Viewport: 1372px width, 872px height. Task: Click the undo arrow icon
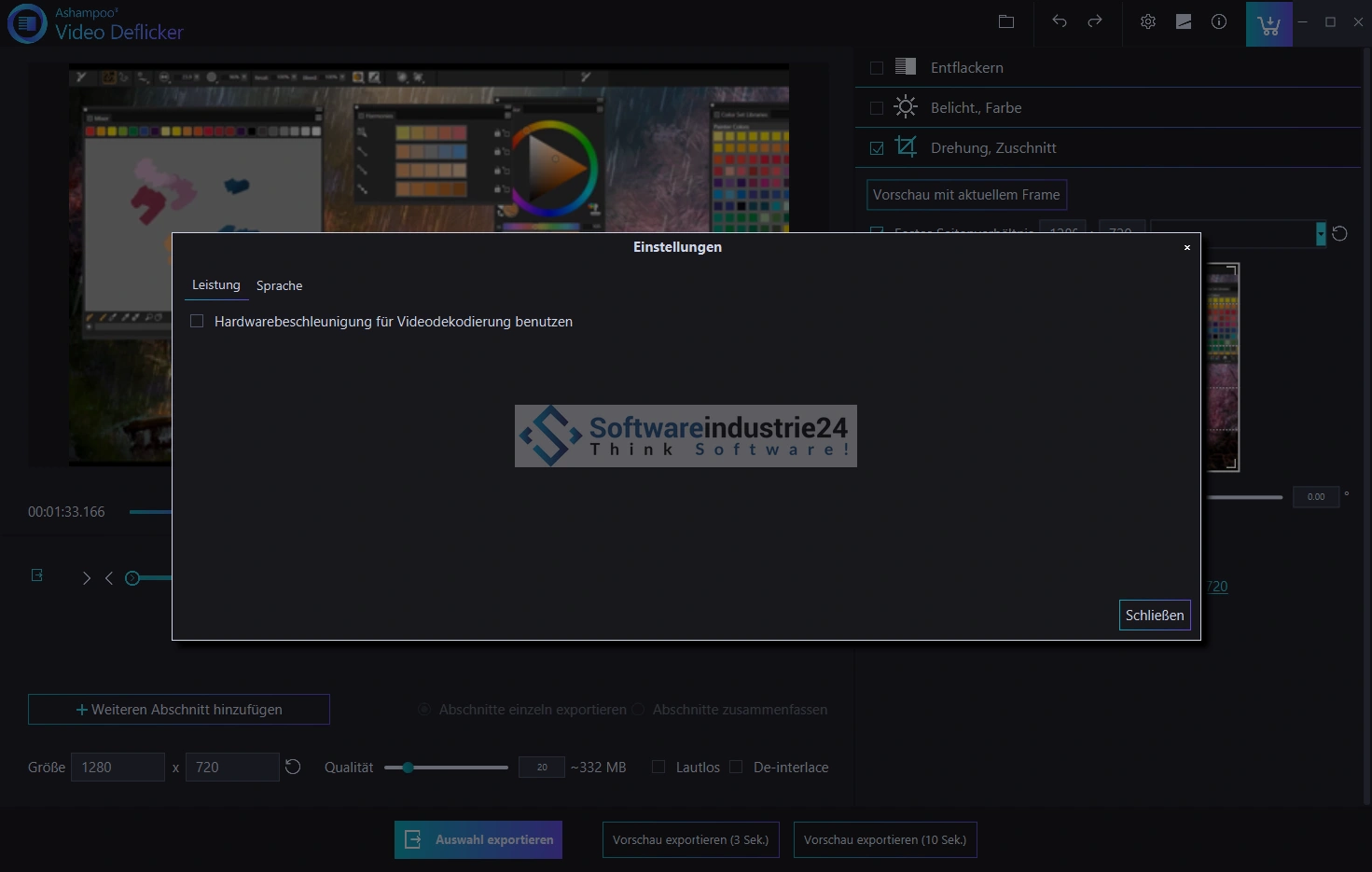coord(1059,21)
